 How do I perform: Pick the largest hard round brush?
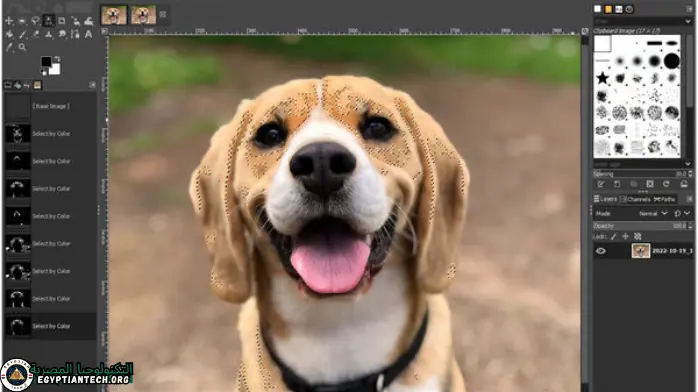click(672, 61)
